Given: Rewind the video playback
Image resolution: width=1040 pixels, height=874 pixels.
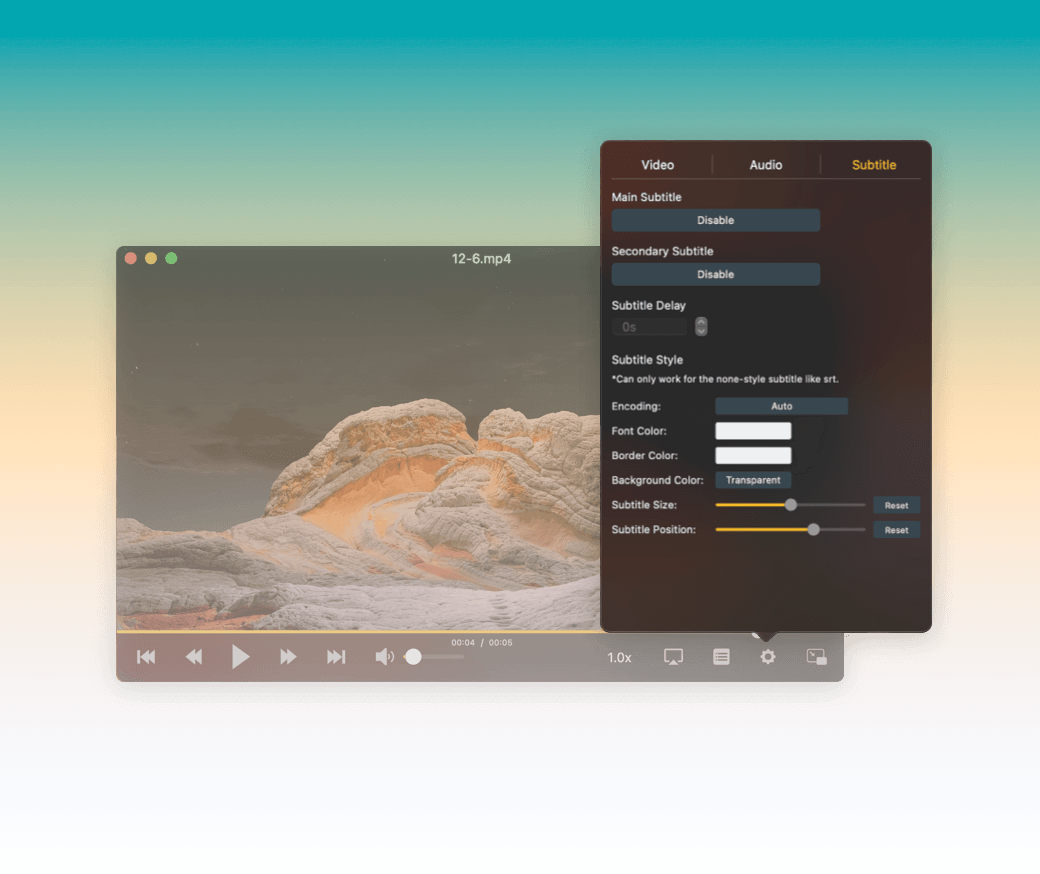Looking at the screenshot, I should point(193,656).
